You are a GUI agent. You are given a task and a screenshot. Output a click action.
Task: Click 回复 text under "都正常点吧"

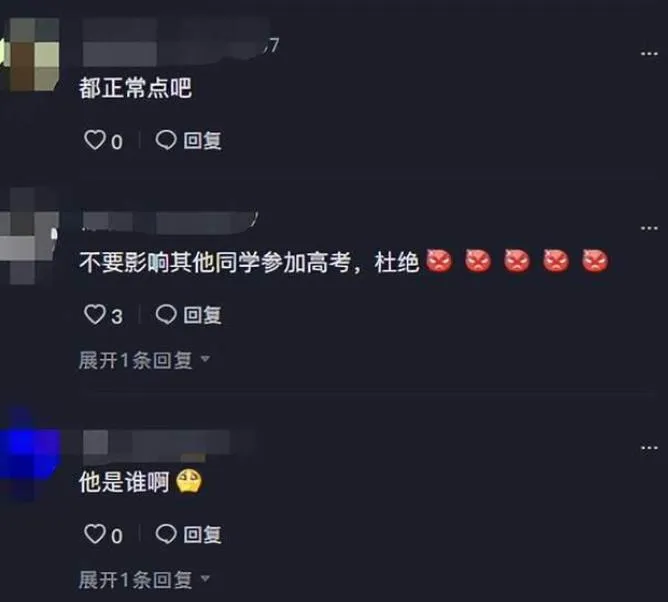pos(202,141)
